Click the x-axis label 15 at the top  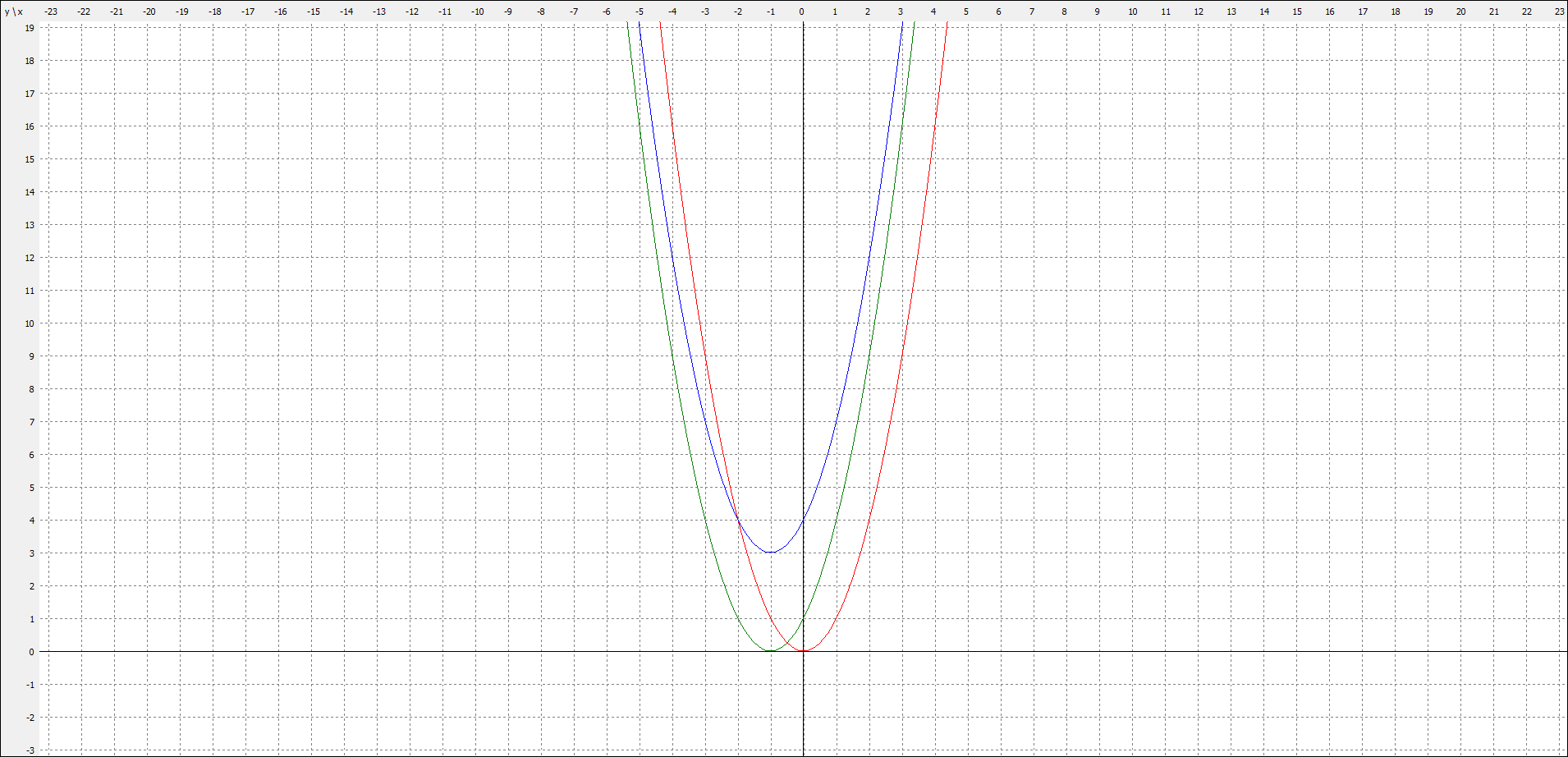coord(1296,11)
